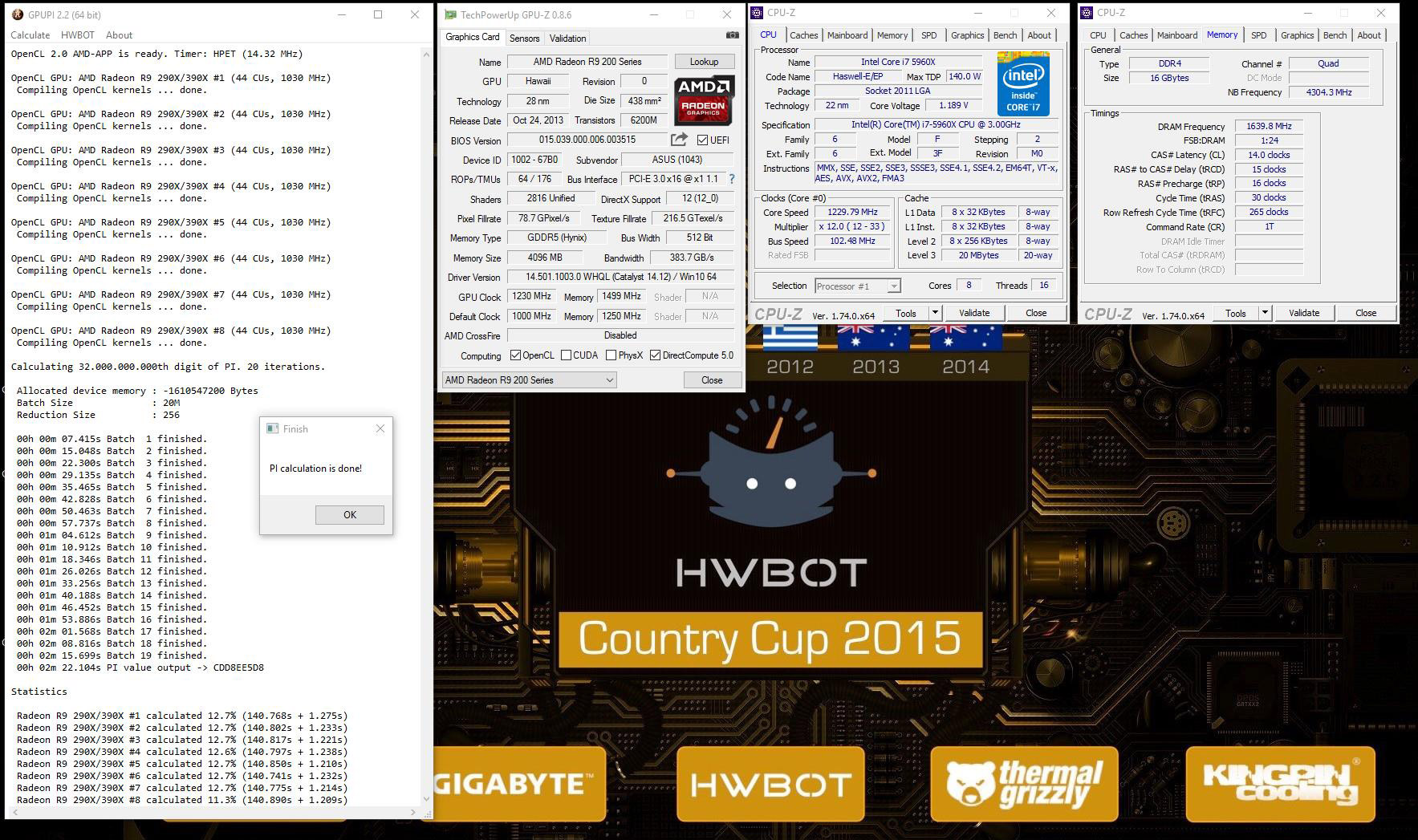Image resolution: width=1418 pixels, height=840 pixels.
Task: Close the Finish dialog with X
Action: point(380,428)
